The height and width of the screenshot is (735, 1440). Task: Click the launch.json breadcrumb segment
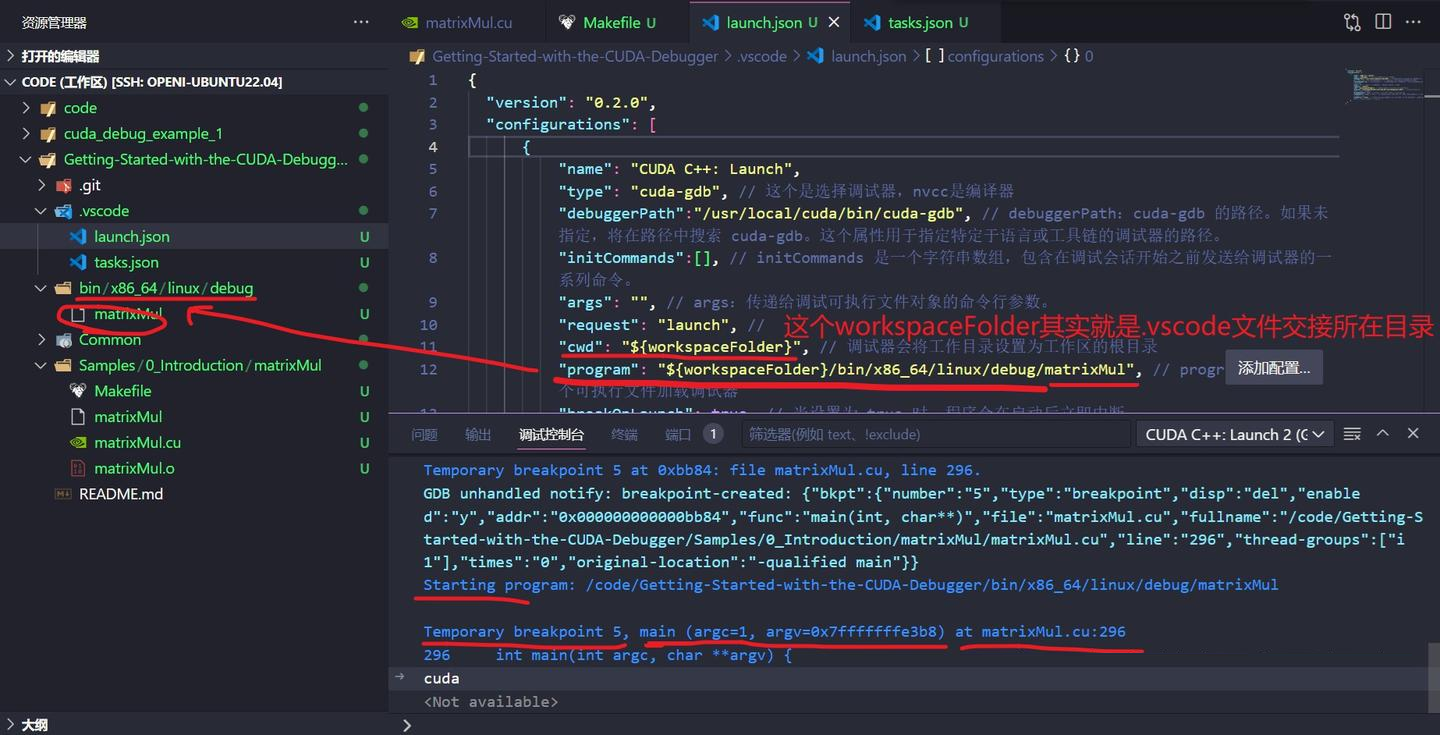pos(869,57)
